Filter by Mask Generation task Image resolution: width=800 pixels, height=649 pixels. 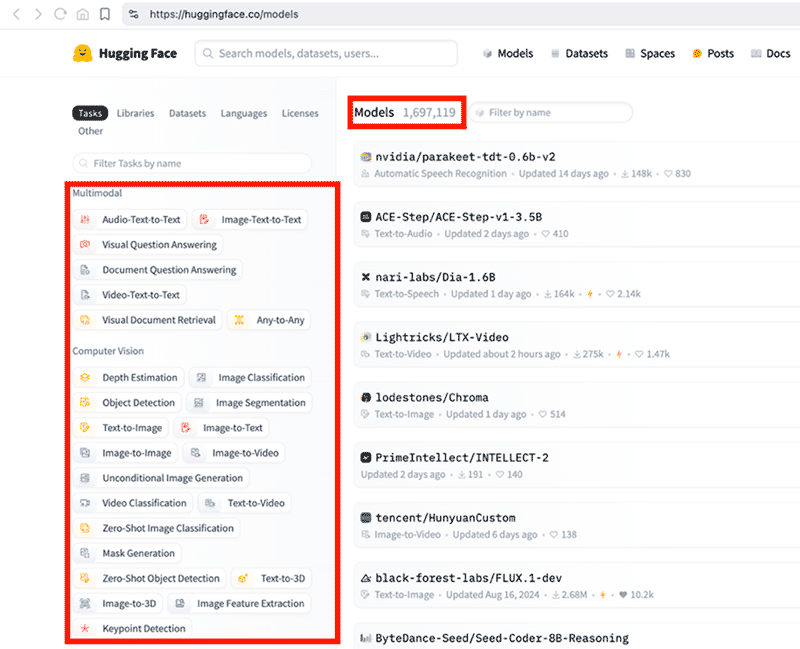(x=127, y=553)
